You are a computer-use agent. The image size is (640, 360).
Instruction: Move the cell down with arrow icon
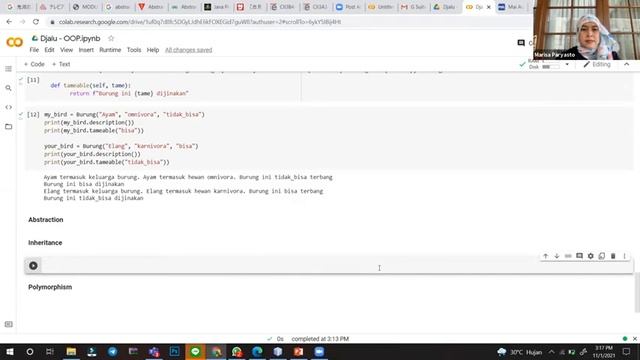pyautogui.click(x=557, y=256)
